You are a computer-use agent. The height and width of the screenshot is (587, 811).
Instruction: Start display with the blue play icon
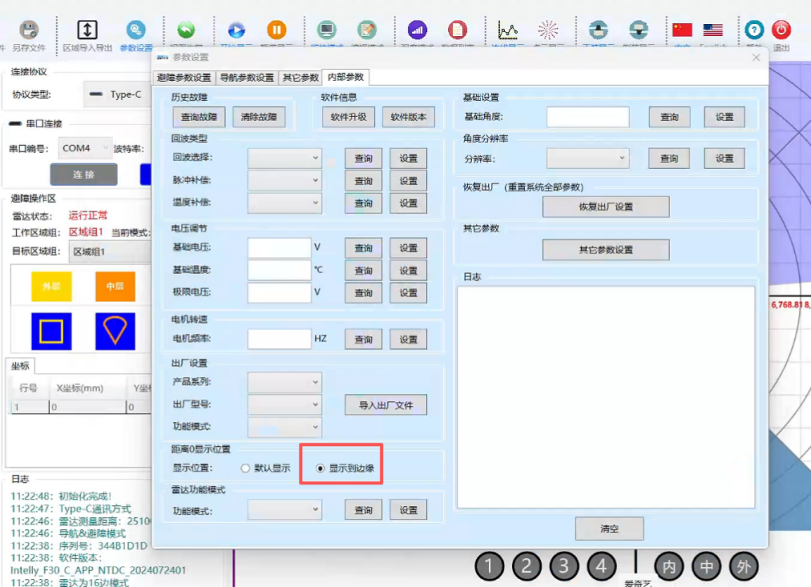236,30
